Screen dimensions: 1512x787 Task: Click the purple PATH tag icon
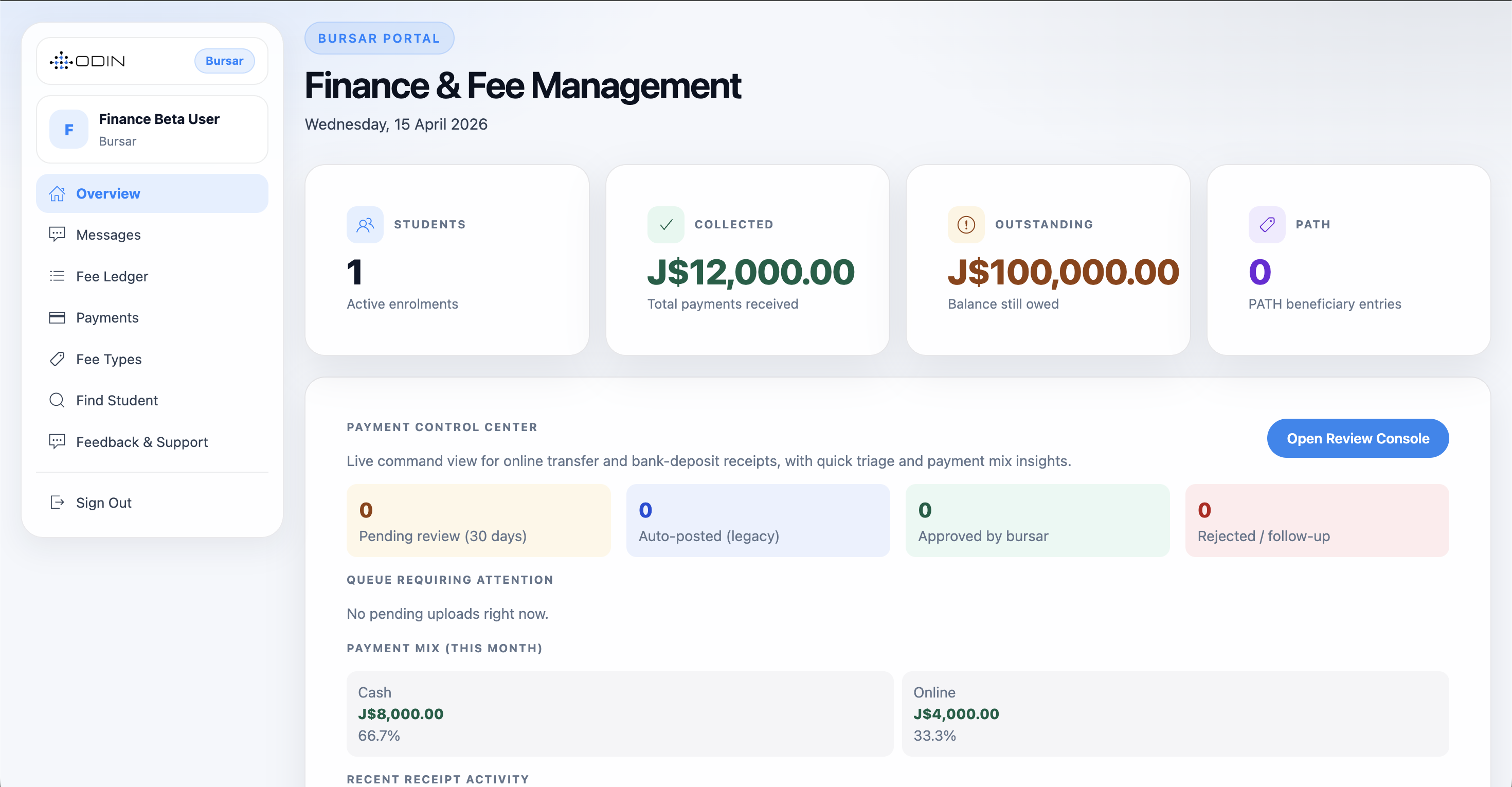point(1267,224)
